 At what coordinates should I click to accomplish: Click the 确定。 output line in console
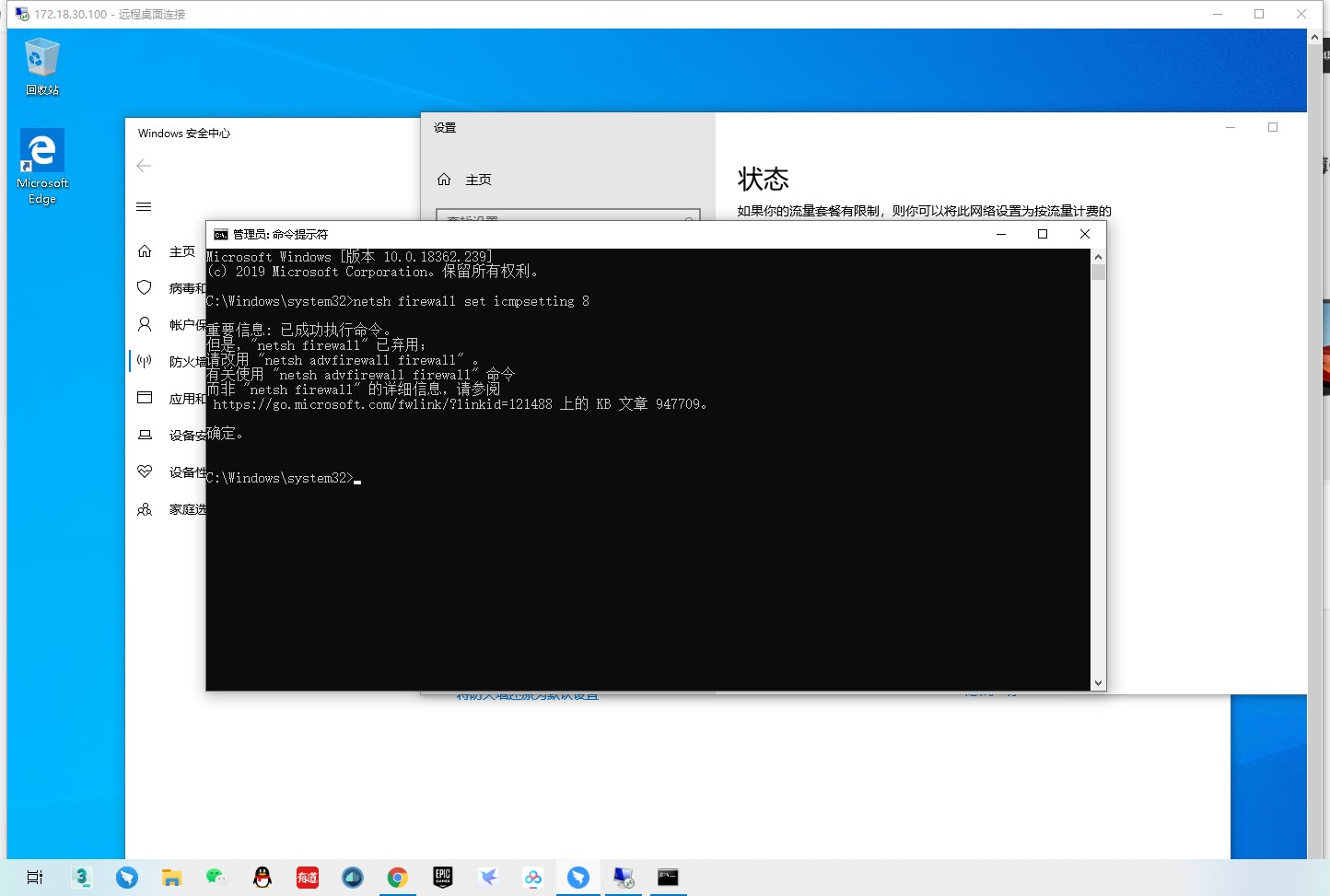pyautogui.click(x=225, y=434)
